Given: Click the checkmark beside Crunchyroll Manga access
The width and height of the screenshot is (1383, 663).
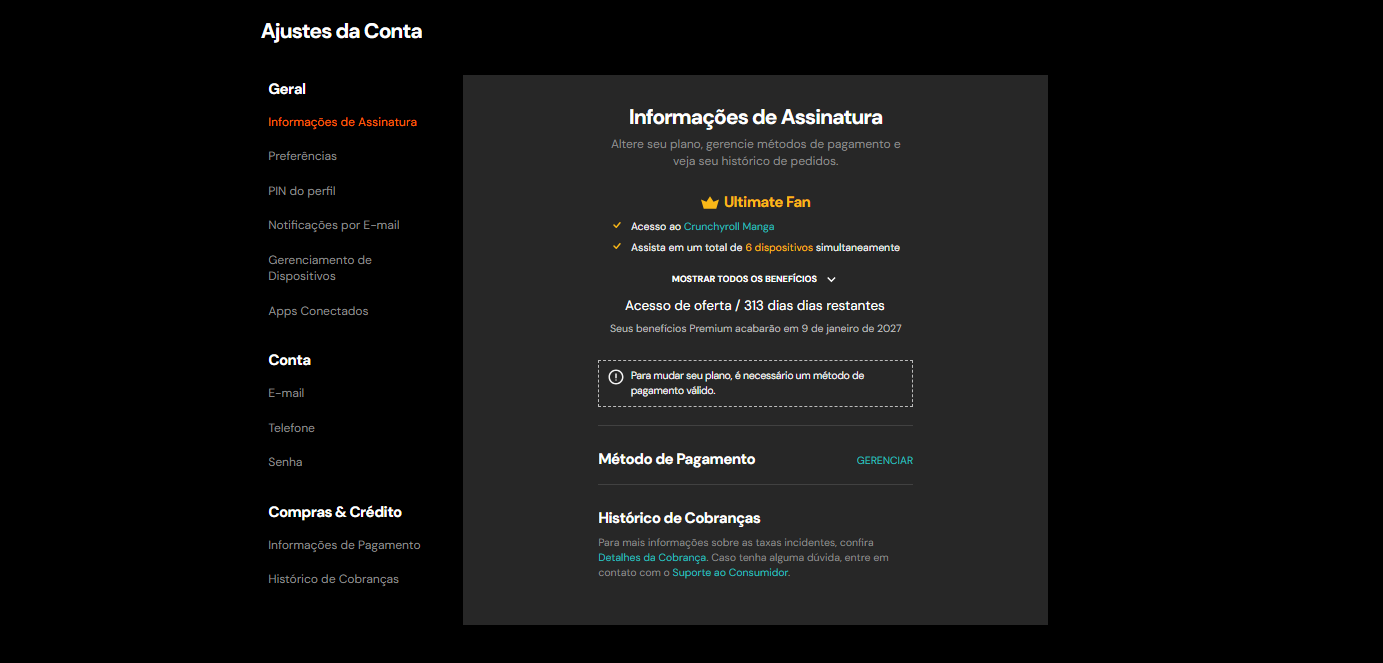Looking at the screenshot, I should tap(617, 226).
